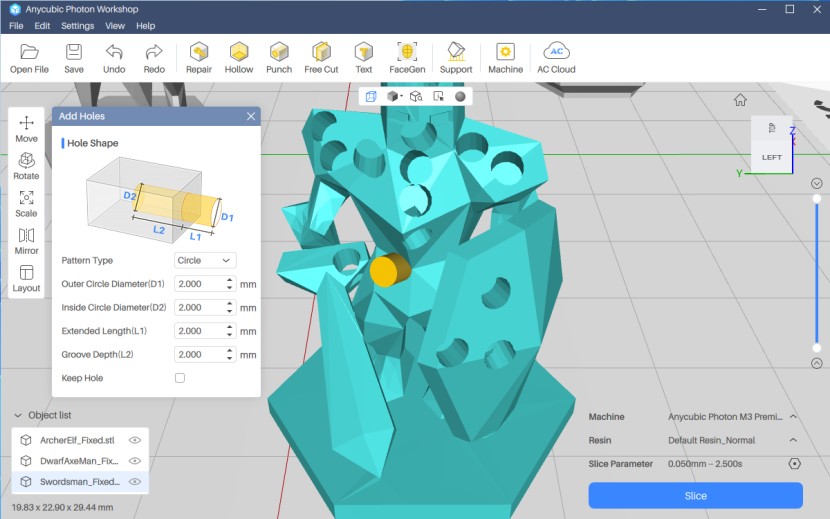The width and height of the screenshot is (830, 519).
Task: Select the Punch tool
Action: coord(279,58)
